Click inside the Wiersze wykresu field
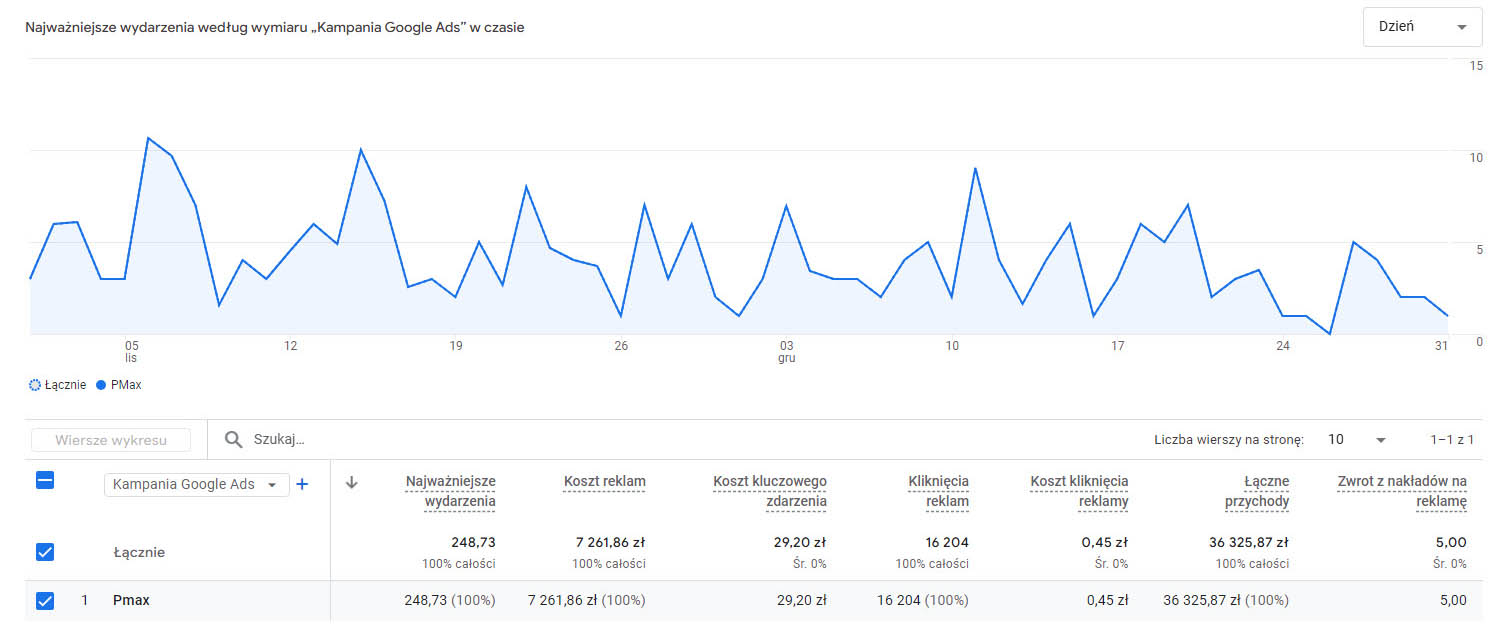This screenshot has height=639, width=1506. pos(111,440)
